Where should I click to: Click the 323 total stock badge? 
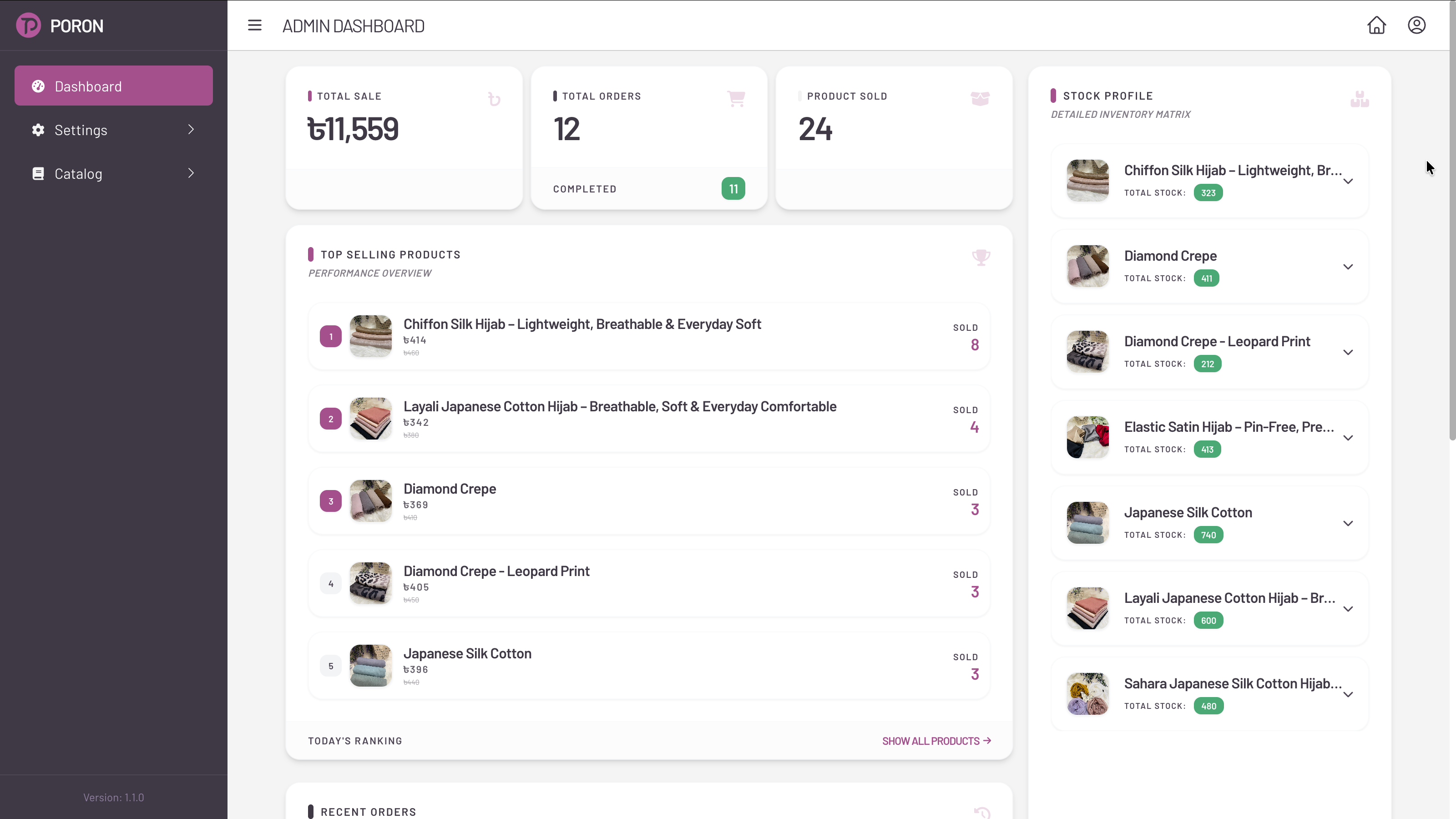[x=1208, y=193]
